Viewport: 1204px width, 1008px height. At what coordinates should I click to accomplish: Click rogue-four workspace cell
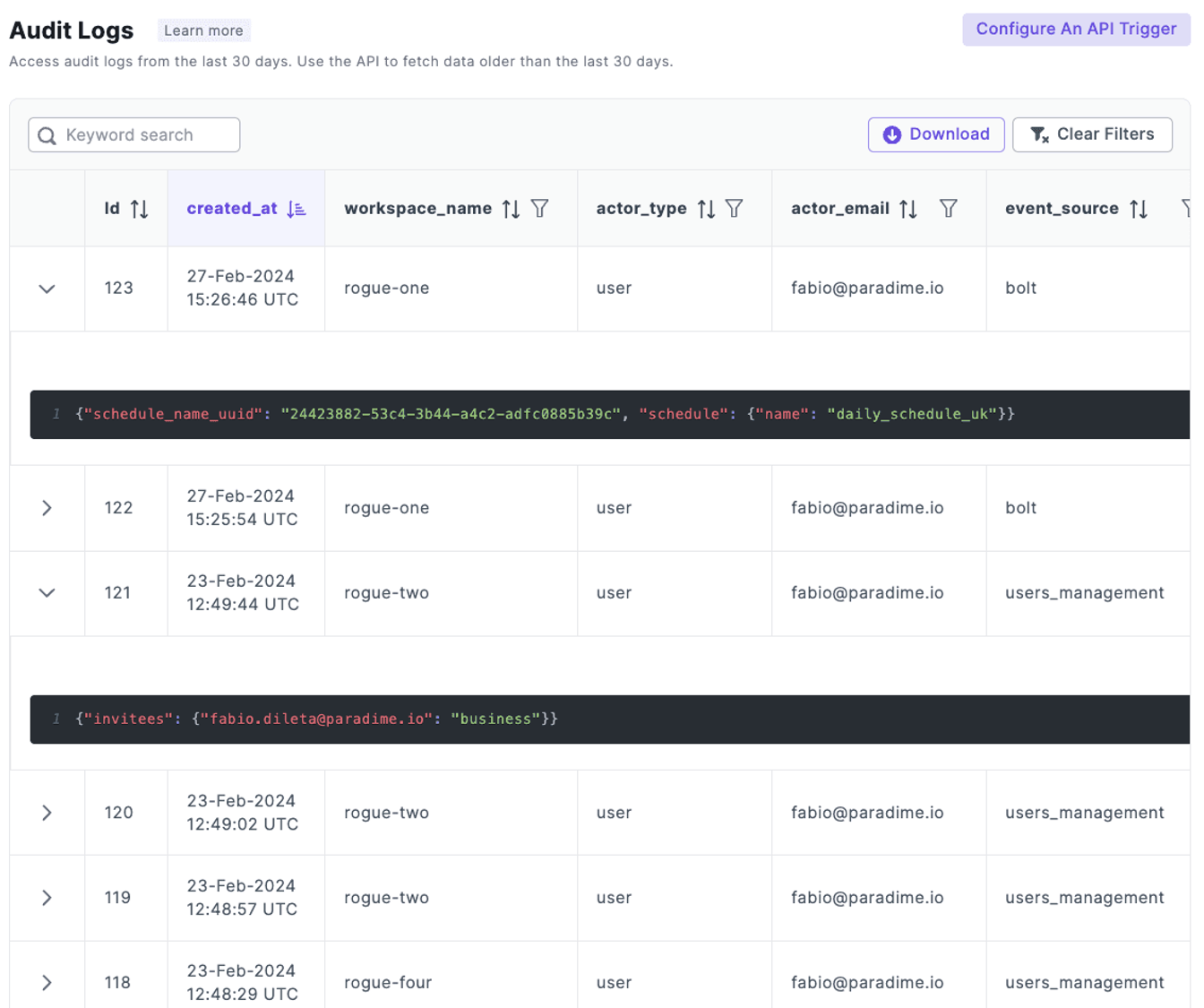[388, 983]
